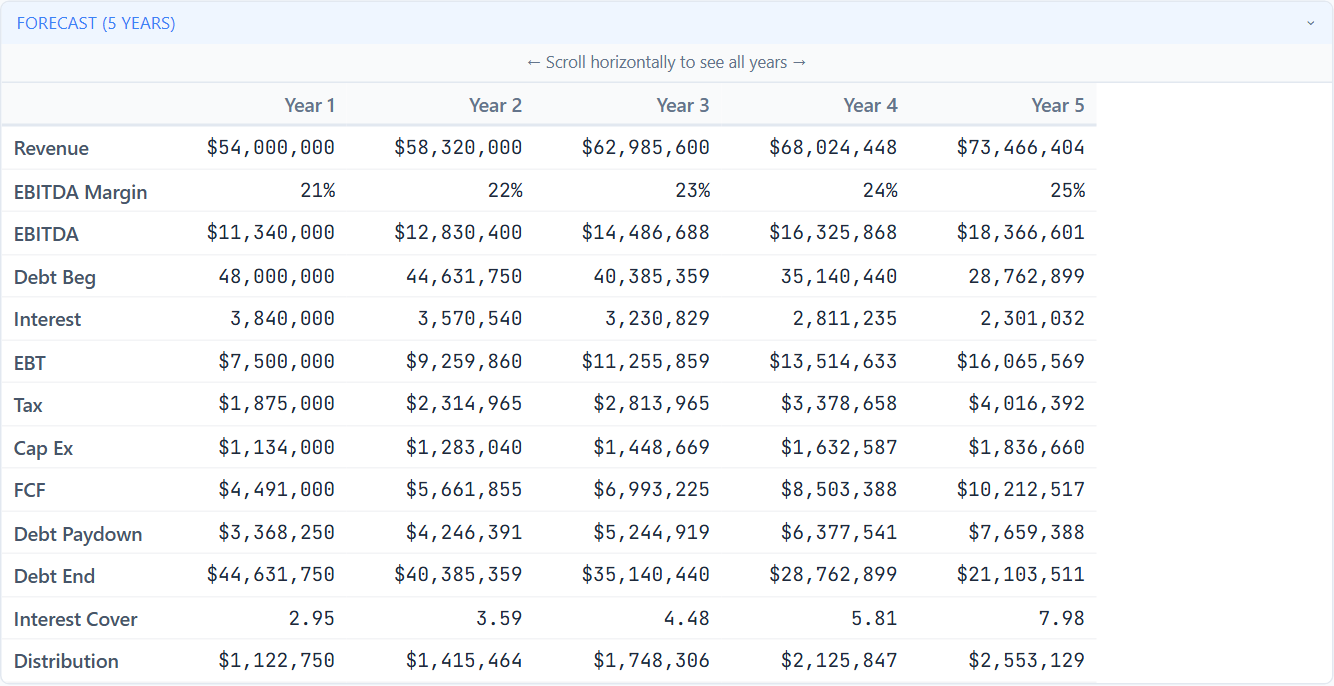The height and width of the screenshot is (686, 1334).
Task: Click Tax value $4,016,392
Action: 1026,404
